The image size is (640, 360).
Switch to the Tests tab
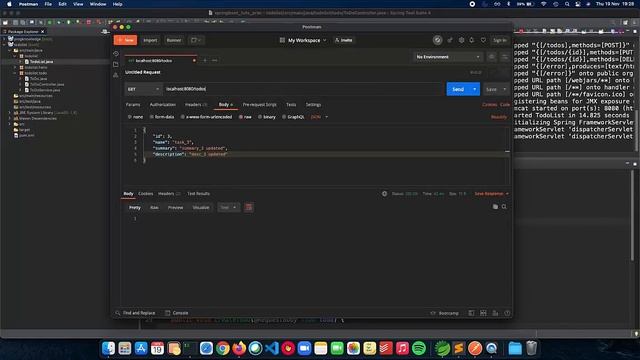click(x=291, y=105)
